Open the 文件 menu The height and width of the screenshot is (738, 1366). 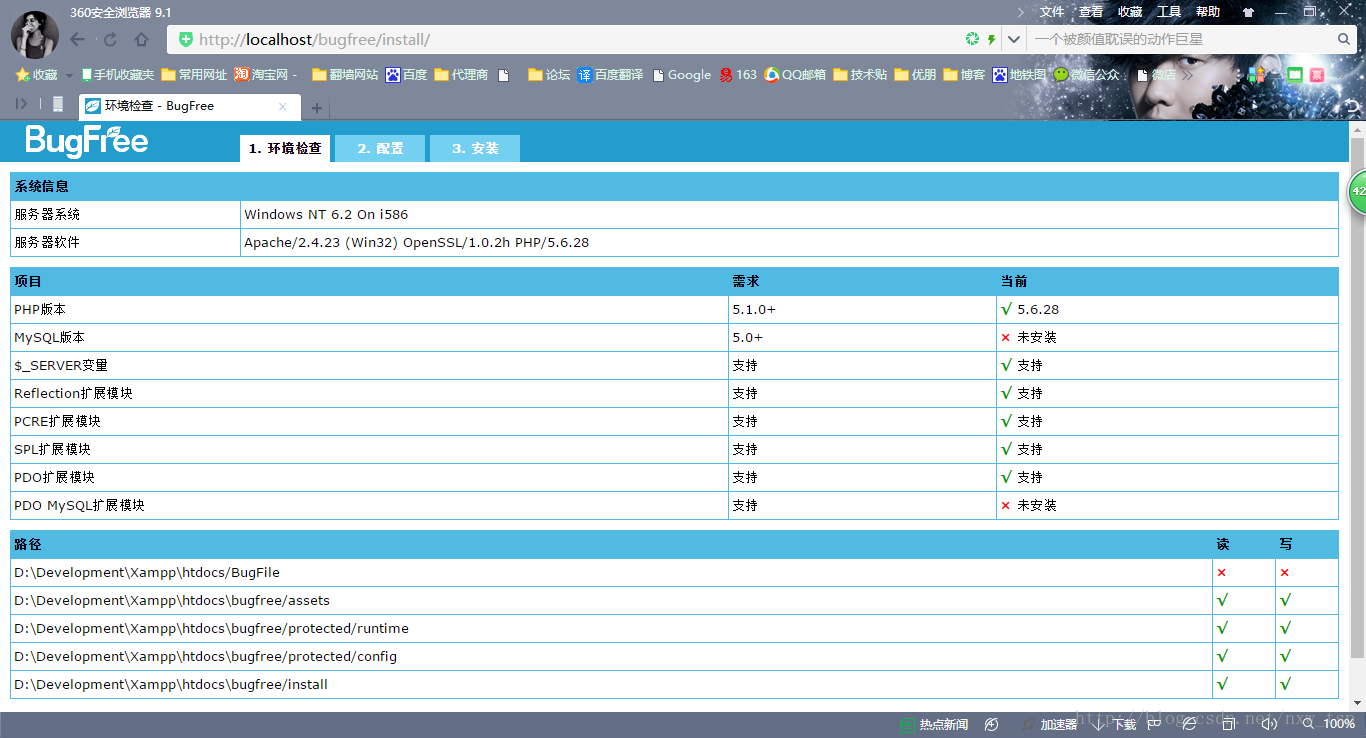click(x=1052, y=12)
